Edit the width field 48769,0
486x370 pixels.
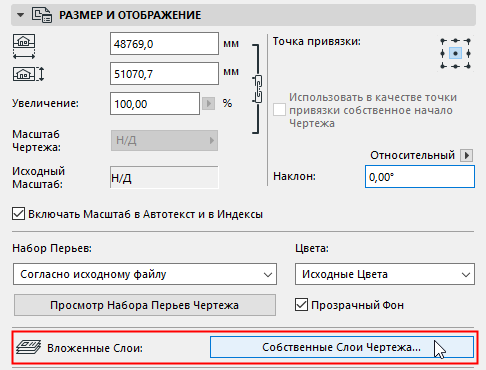(x=164, y=44)
